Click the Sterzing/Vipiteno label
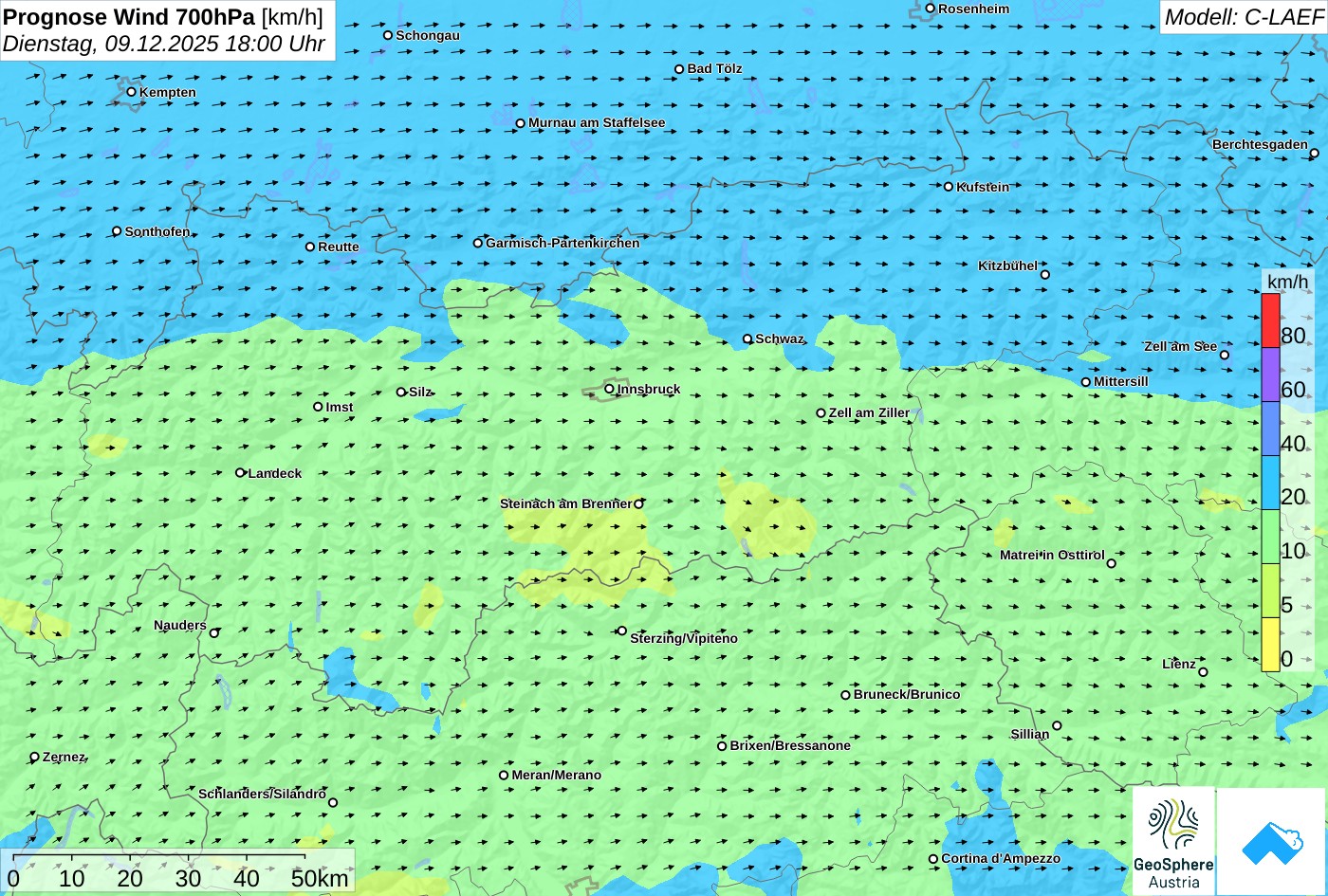This screenshot has width=1328, height=896. pos(684,638)
